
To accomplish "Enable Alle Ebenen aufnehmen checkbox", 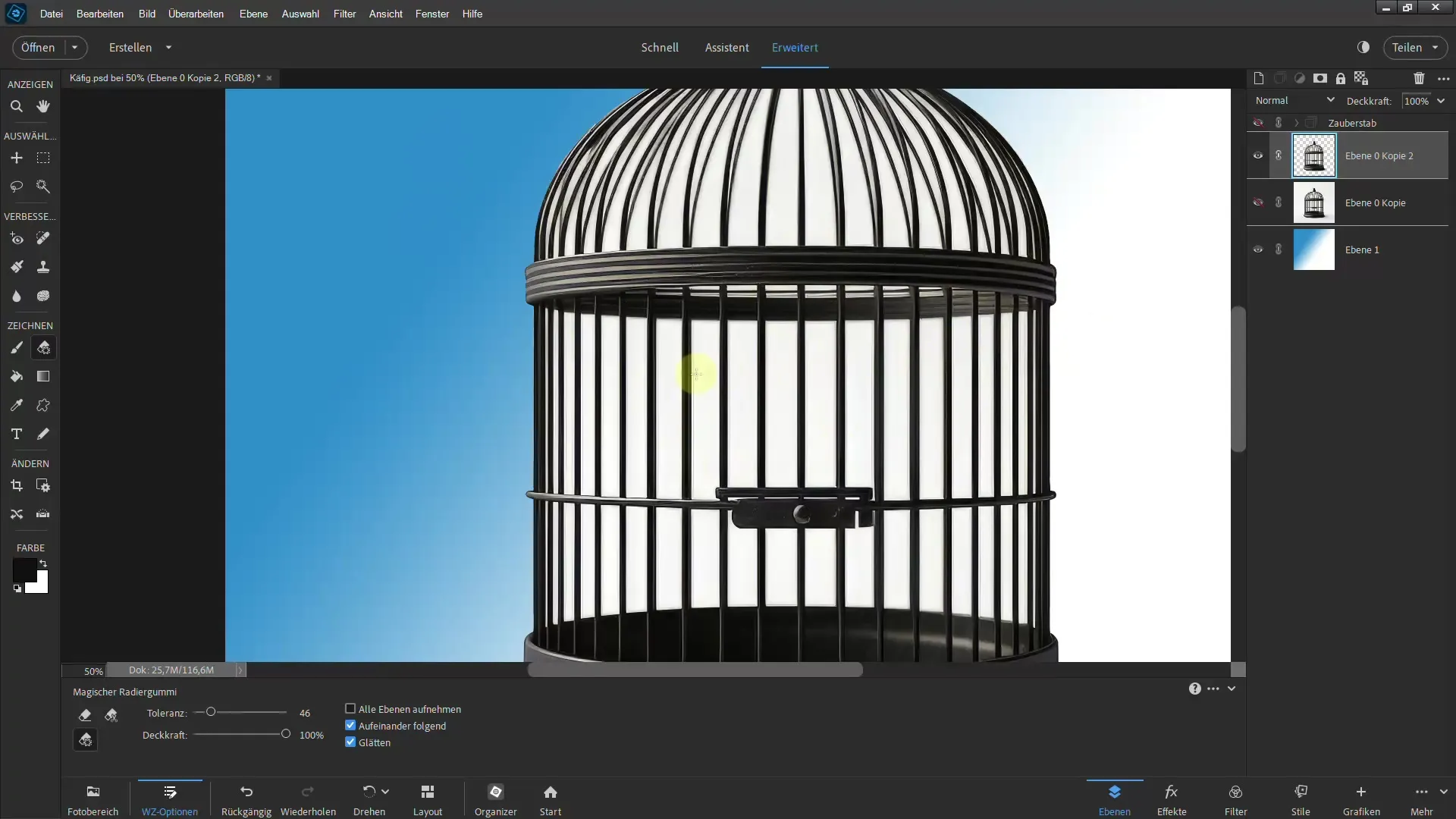I will 350,709.
